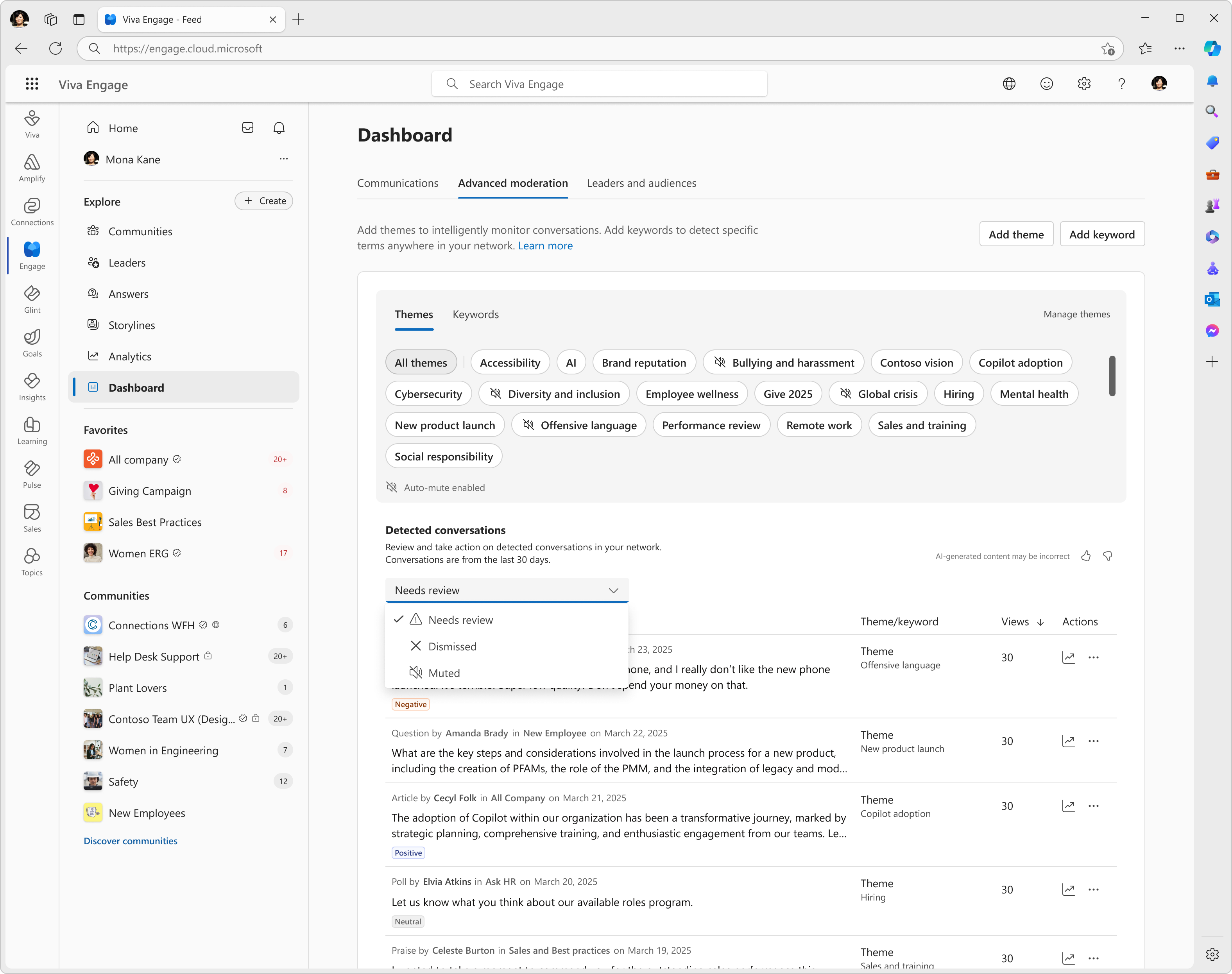Viewport: 1232px width, 974px height.
Task: Choose Dismissed in the status list
Action: tap(507, 647)
